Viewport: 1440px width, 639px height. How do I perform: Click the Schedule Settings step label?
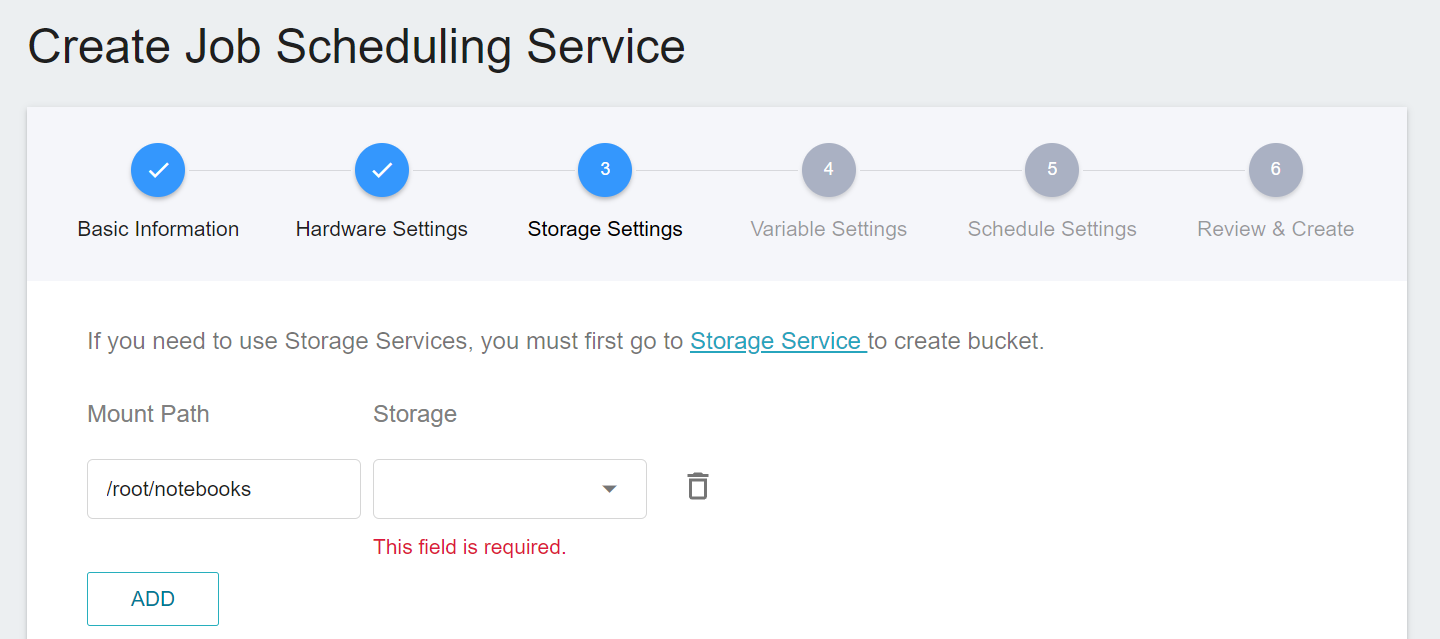[1052, 229]
